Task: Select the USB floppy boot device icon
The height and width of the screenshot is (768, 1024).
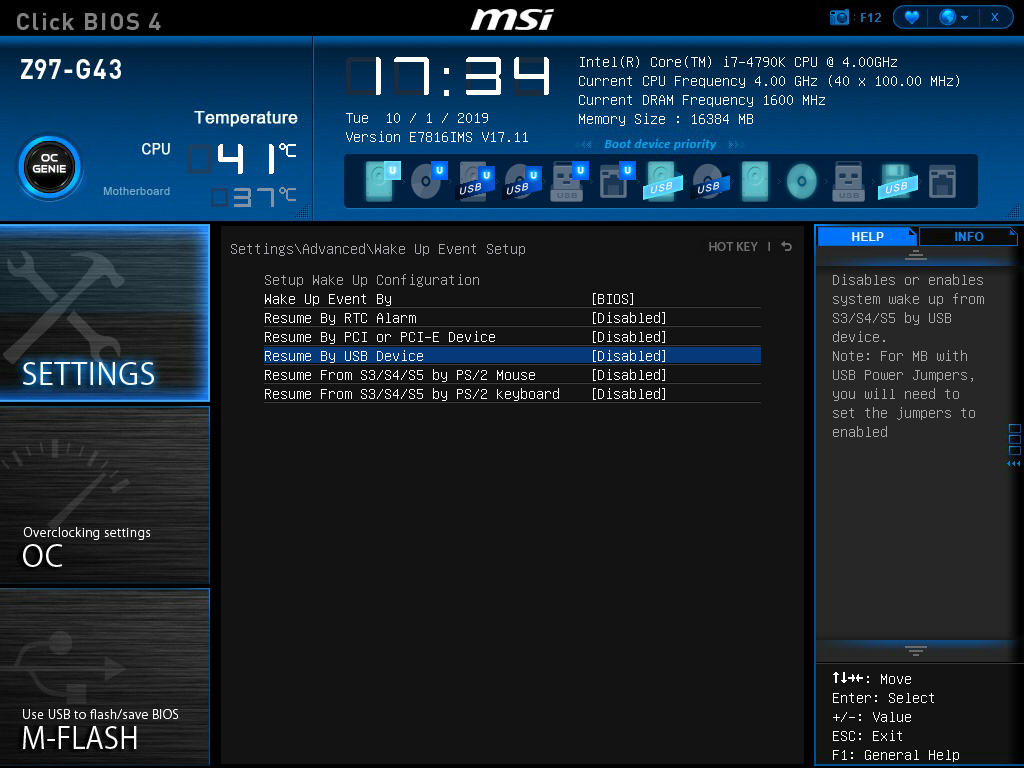Action: pyautogui.click(x=897, y=181)
